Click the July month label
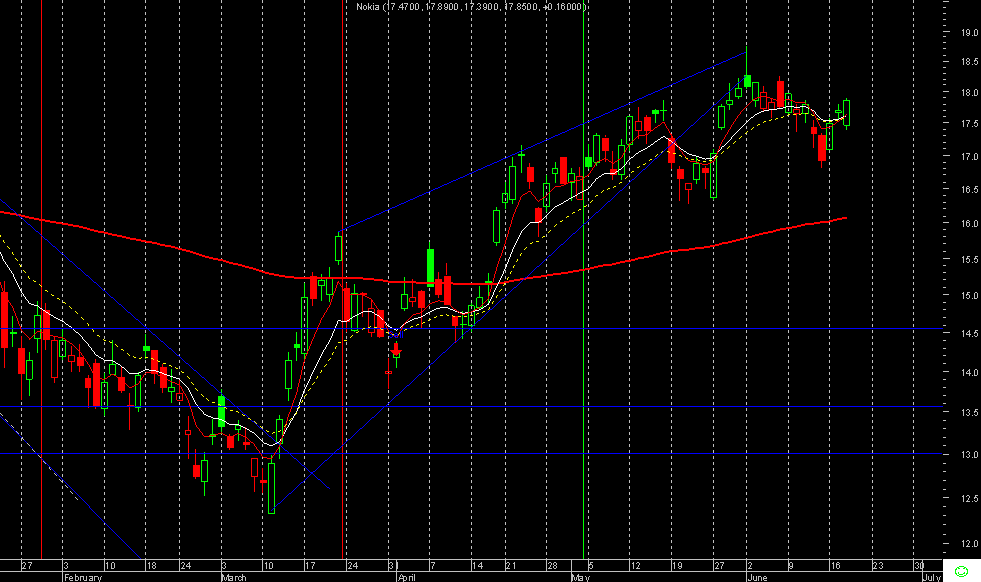This screenshot has height=582, width=981. tap(932, 577)
